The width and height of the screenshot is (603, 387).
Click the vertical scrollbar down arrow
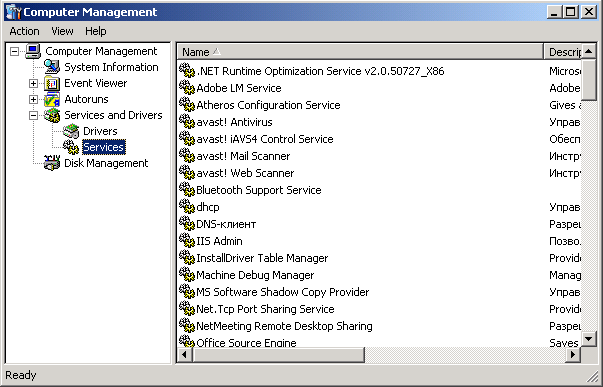point(589,339)
